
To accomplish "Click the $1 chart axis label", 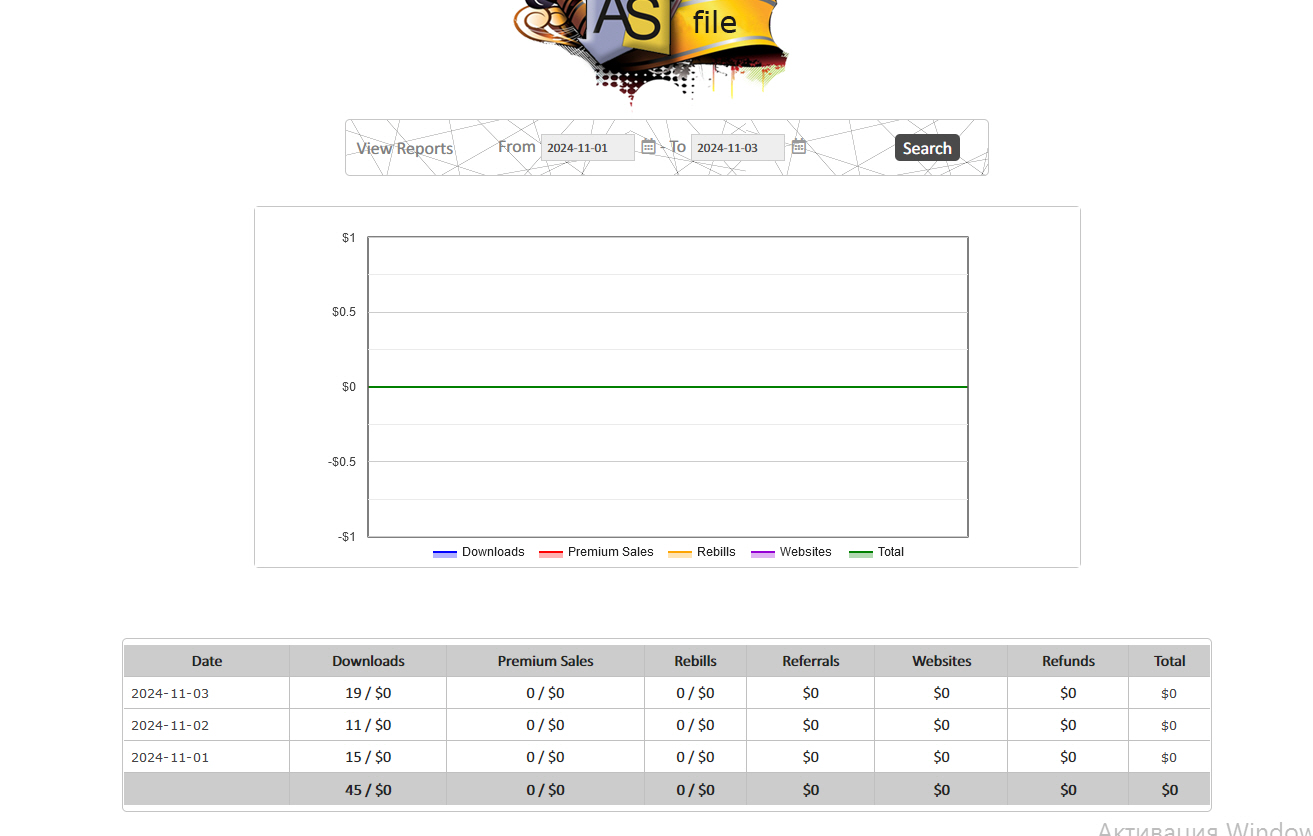I will pyautogui.click(x=348, y=238).
